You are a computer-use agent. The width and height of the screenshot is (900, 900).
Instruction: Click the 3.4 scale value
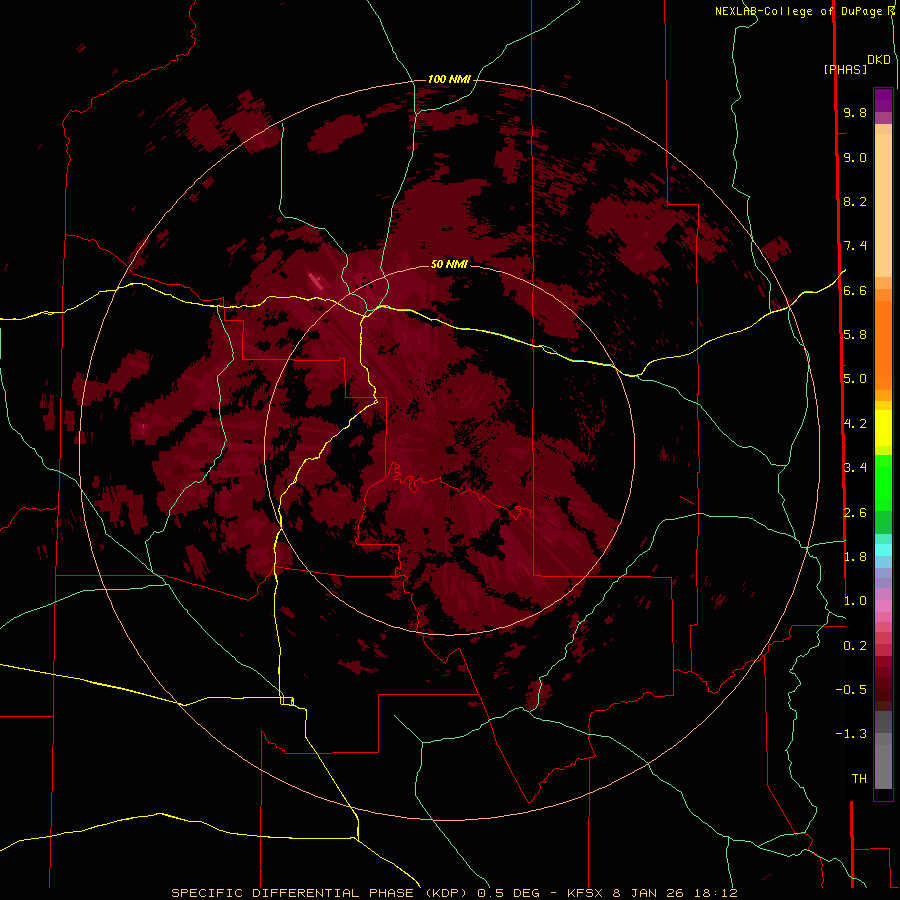tap(855, 468)
